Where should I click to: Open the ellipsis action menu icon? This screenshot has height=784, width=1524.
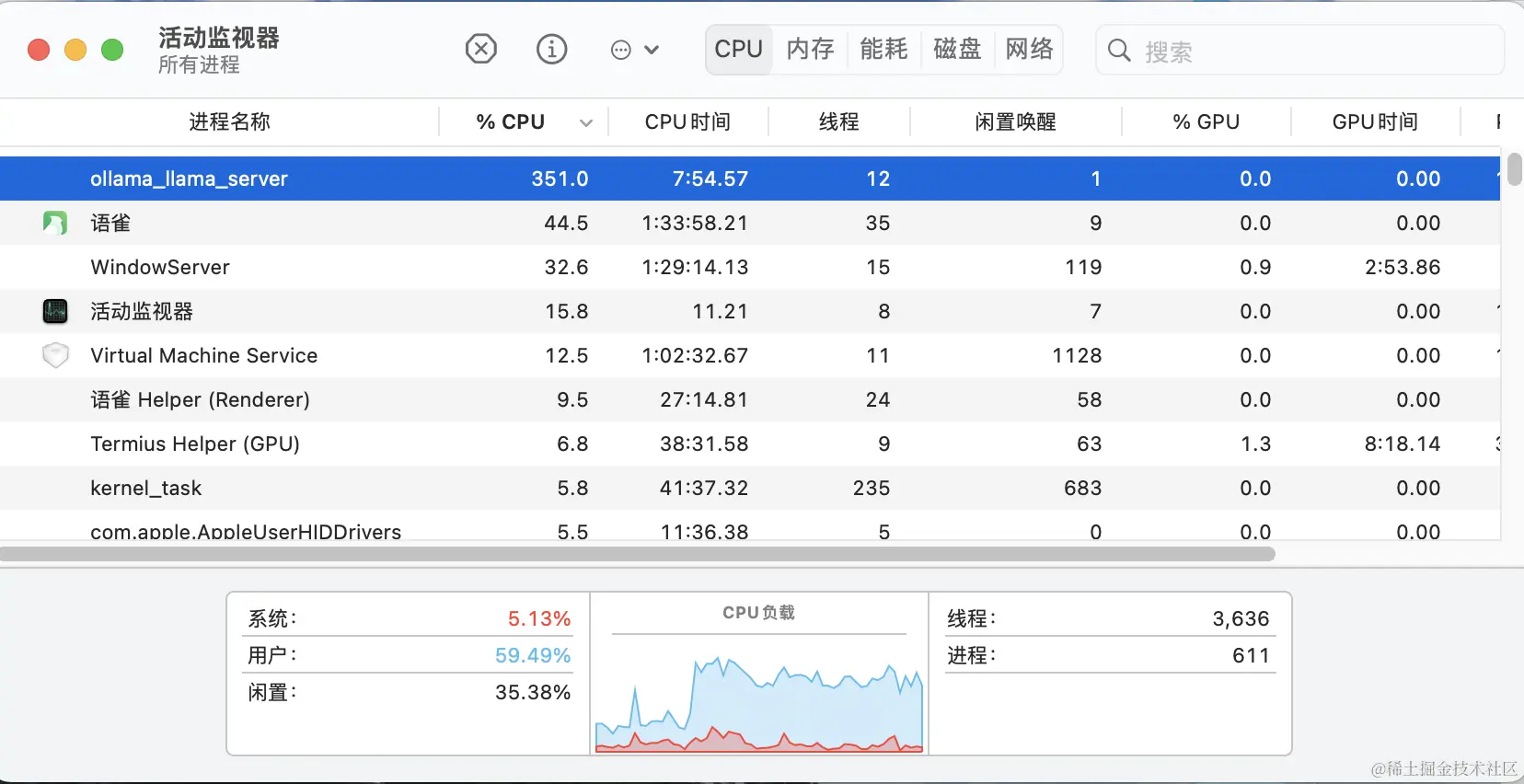[x=621, y=50]
